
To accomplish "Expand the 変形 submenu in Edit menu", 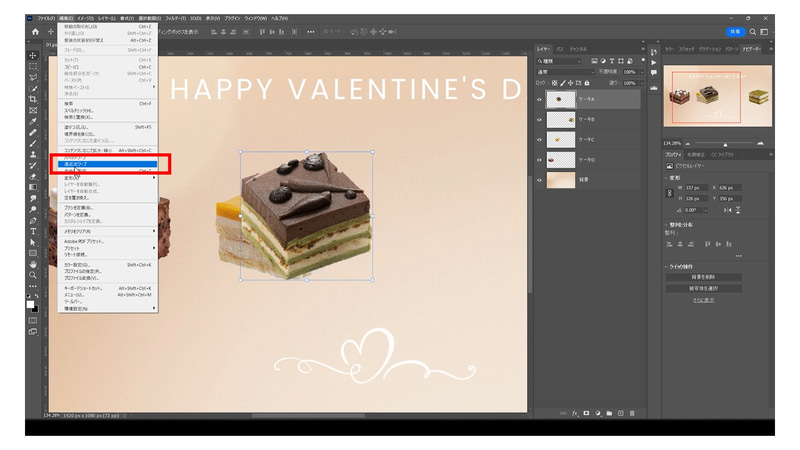I will pos(108,178).
